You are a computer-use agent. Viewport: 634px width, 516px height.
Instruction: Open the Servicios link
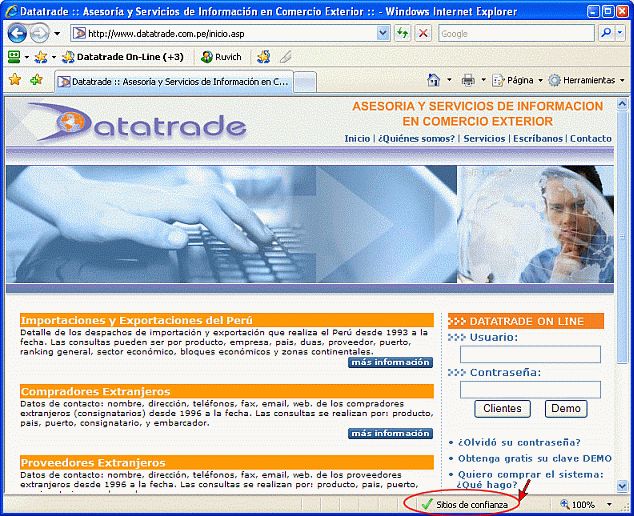(x=484, y=138)
